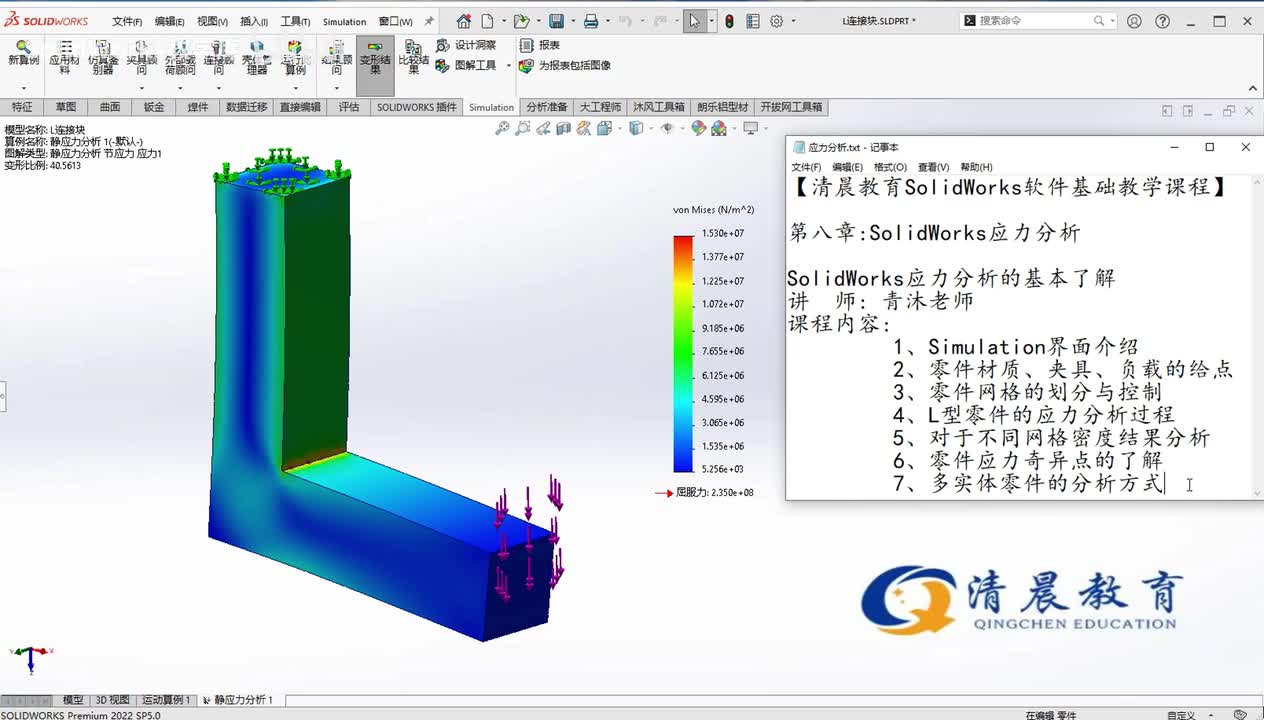Click the Select cursor tool
This screenshot has height=720, width=1264.
click(694, 21)
